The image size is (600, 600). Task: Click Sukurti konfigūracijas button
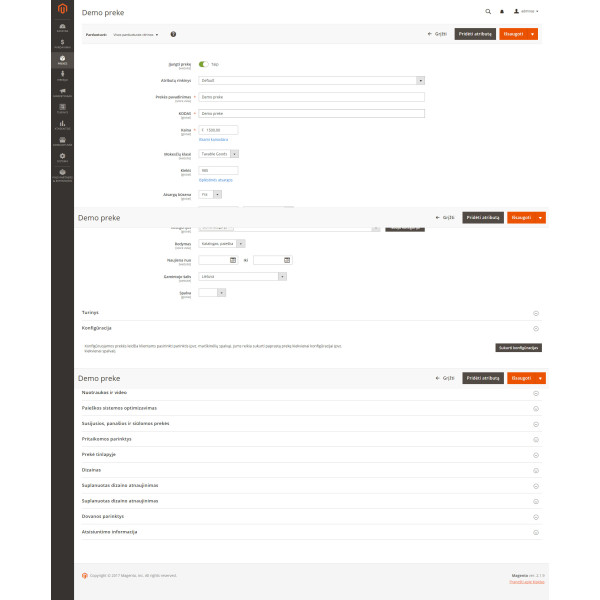point(518,348)
